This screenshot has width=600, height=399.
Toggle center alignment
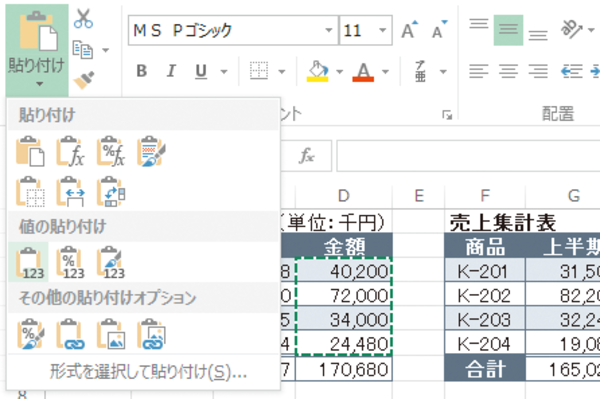[x=508, y=71]
